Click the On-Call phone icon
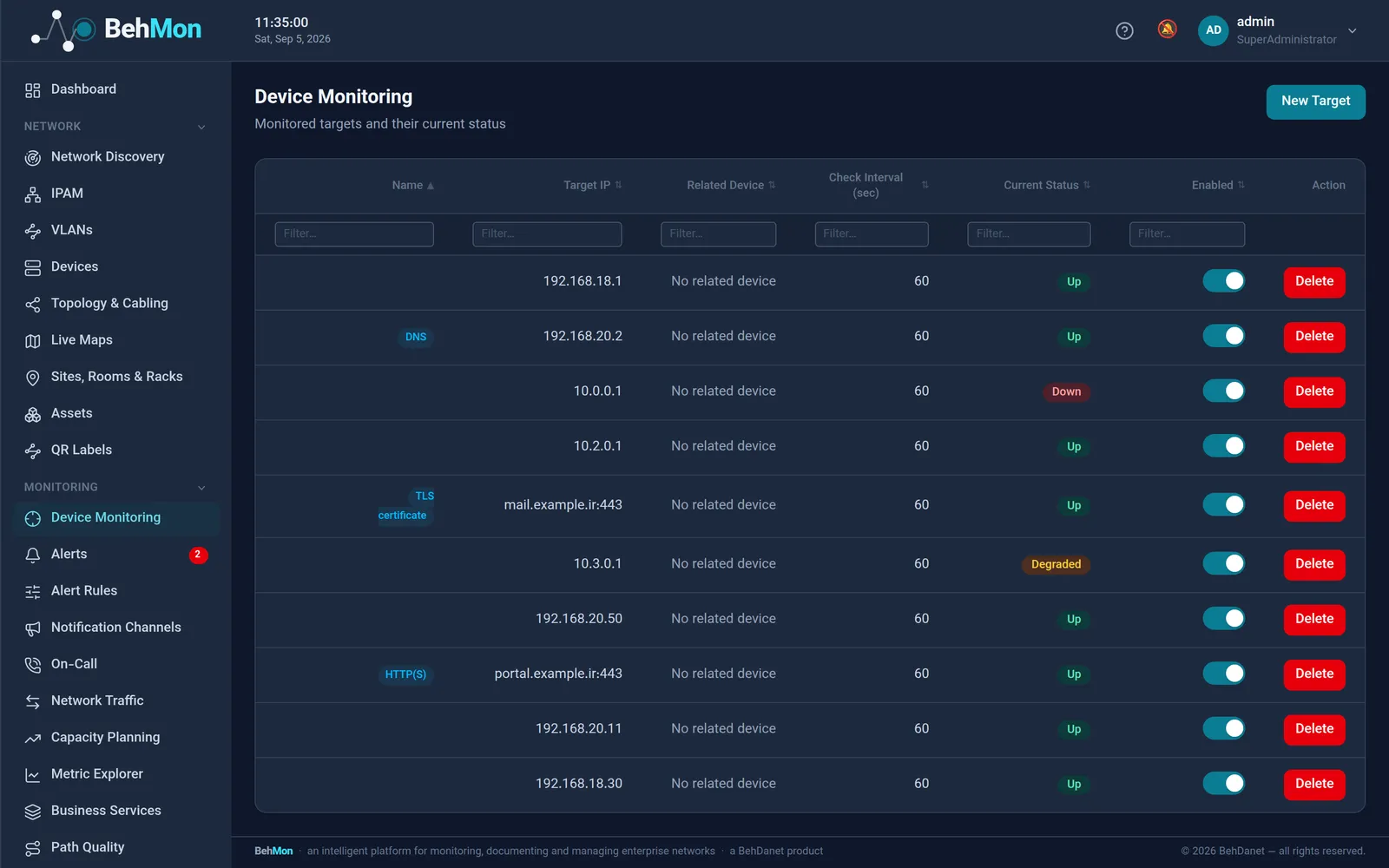The height and width of the screenshot is (868, 1389). pyautogui.click(x=33, y=665)
